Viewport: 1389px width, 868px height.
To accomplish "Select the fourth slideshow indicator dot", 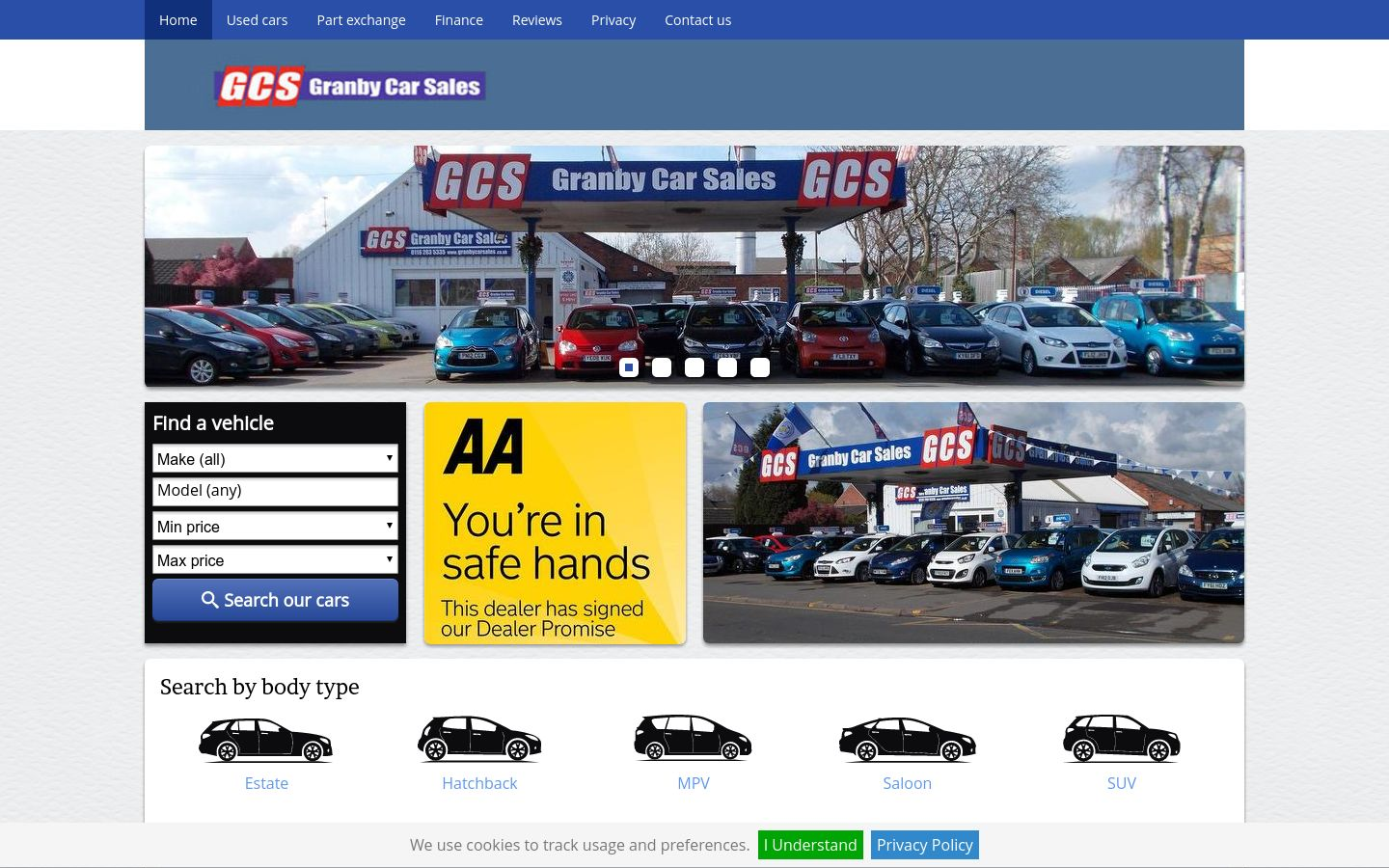I will [x=727, y=367].
